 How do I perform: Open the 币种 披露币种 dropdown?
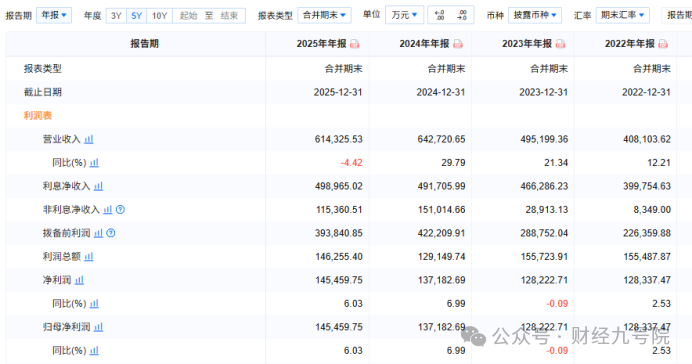(535, 15)
